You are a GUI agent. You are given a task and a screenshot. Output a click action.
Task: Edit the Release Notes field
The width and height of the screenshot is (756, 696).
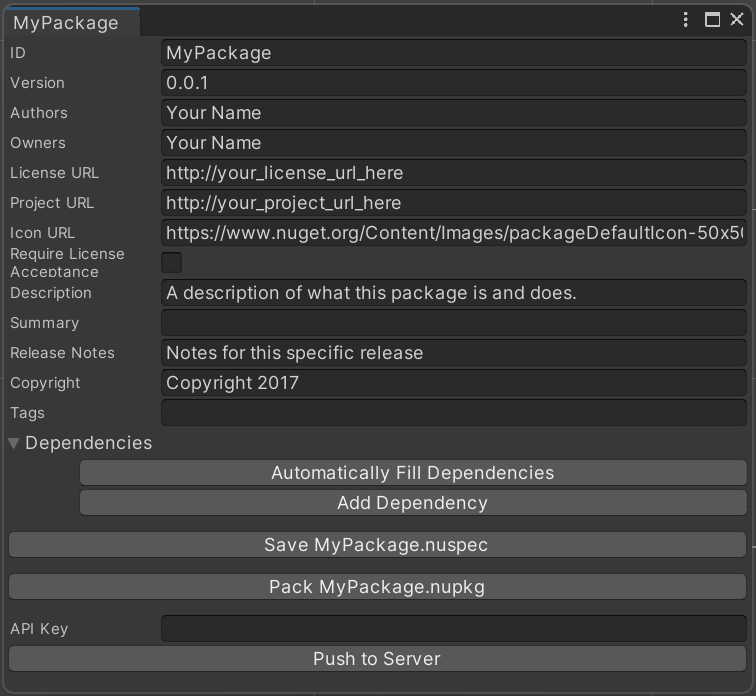[454, 352]
